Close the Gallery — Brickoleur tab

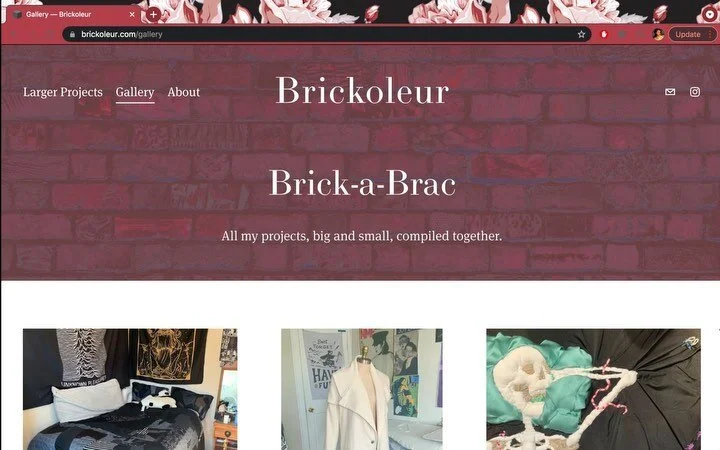tap(132, 15)
